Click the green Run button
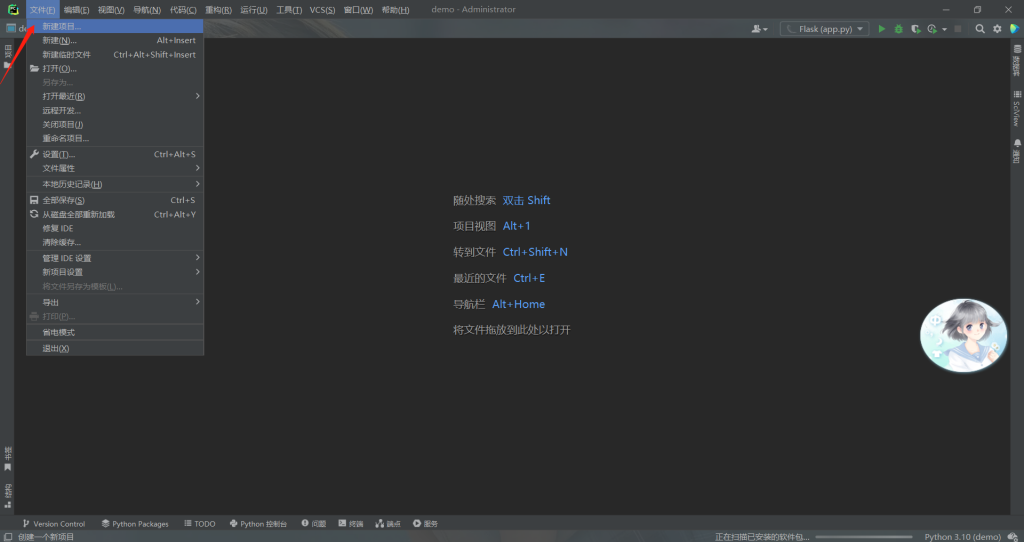The height and width of the screenshot is (542, 1024). point(882,29)
